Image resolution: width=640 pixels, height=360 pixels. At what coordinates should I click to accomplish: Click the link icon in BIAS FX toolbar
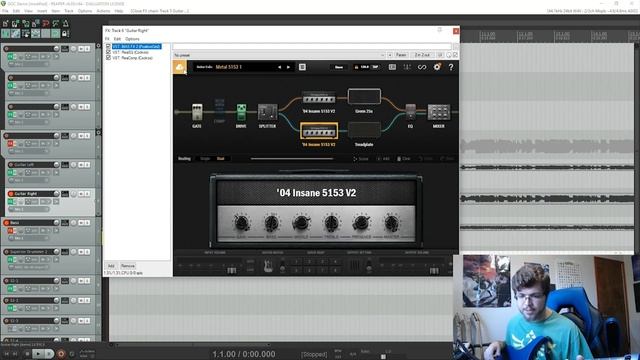point(422,67)
